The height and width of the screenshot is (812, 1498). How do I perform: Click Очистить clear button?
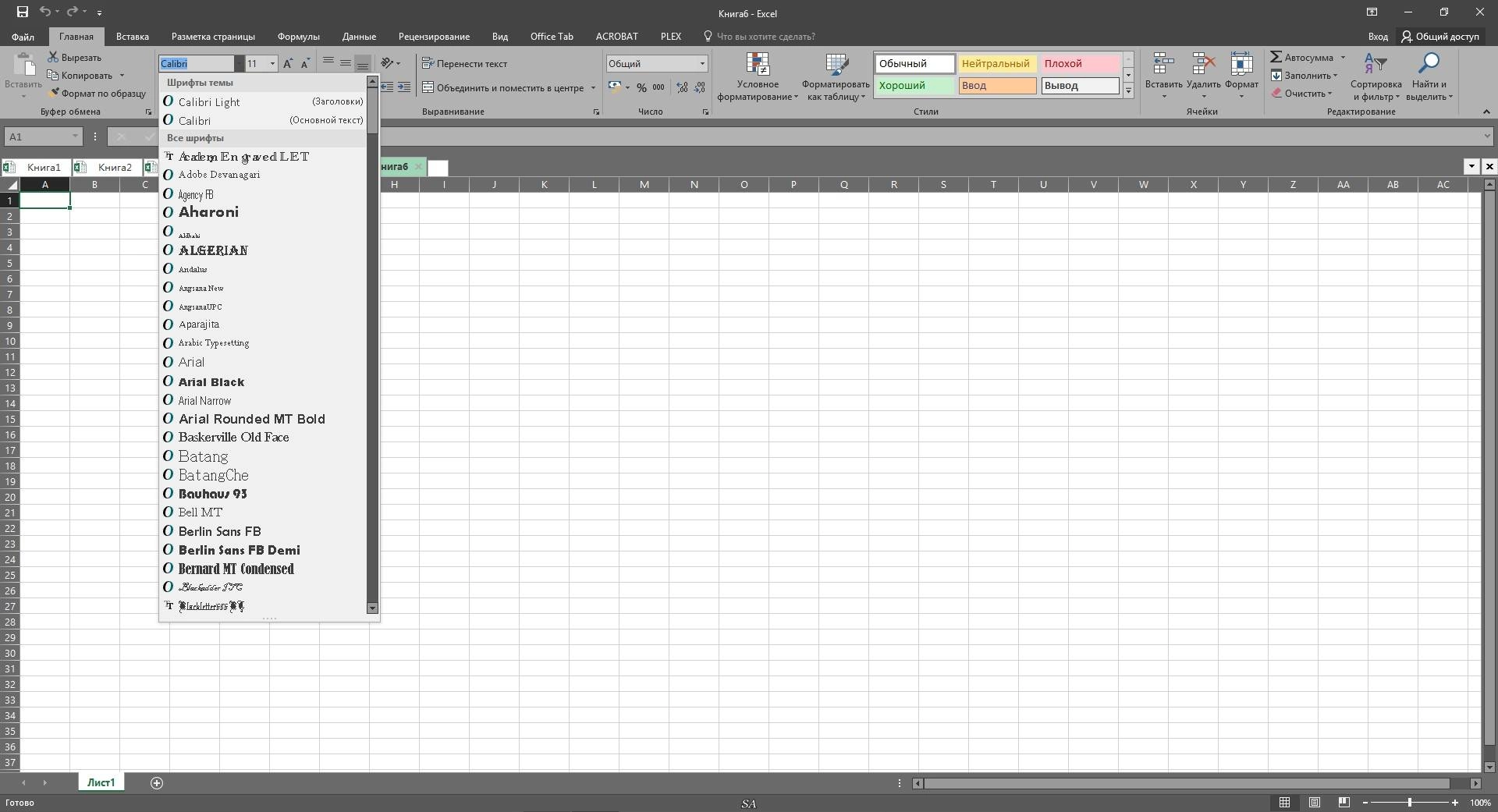[1303, 94]
